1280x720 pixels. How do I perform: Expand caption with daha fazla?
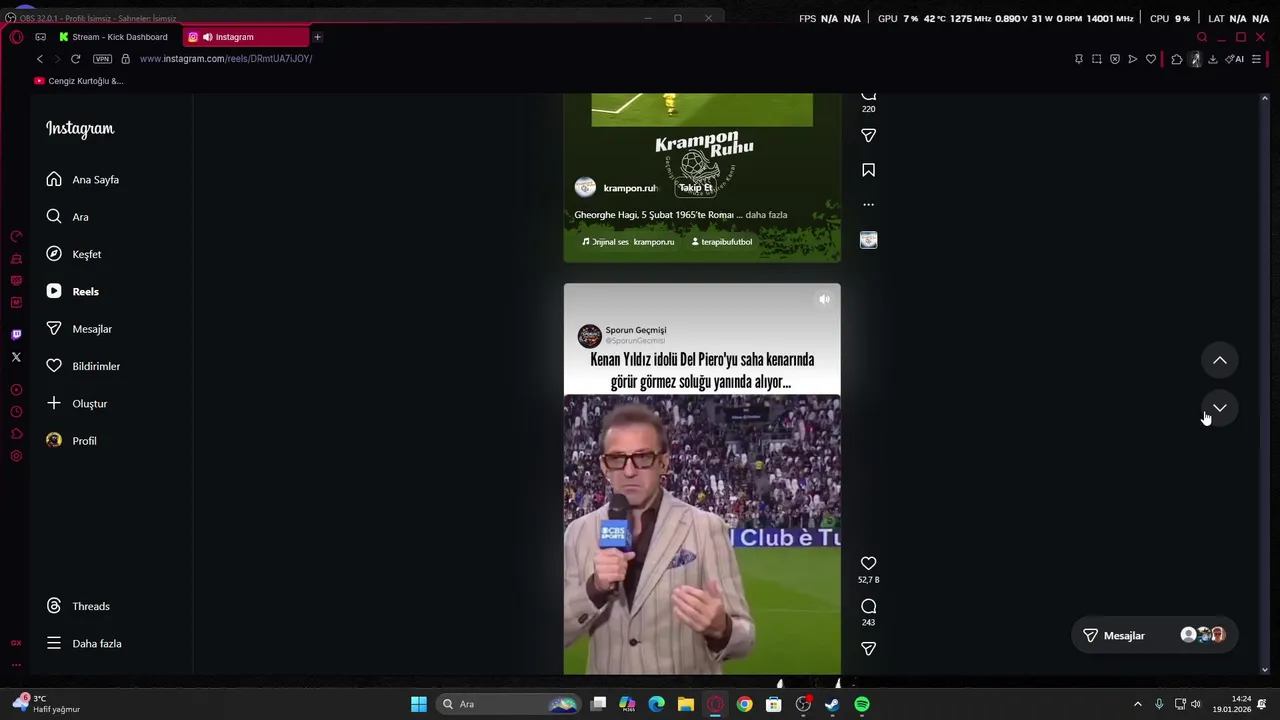click(766, 215)
